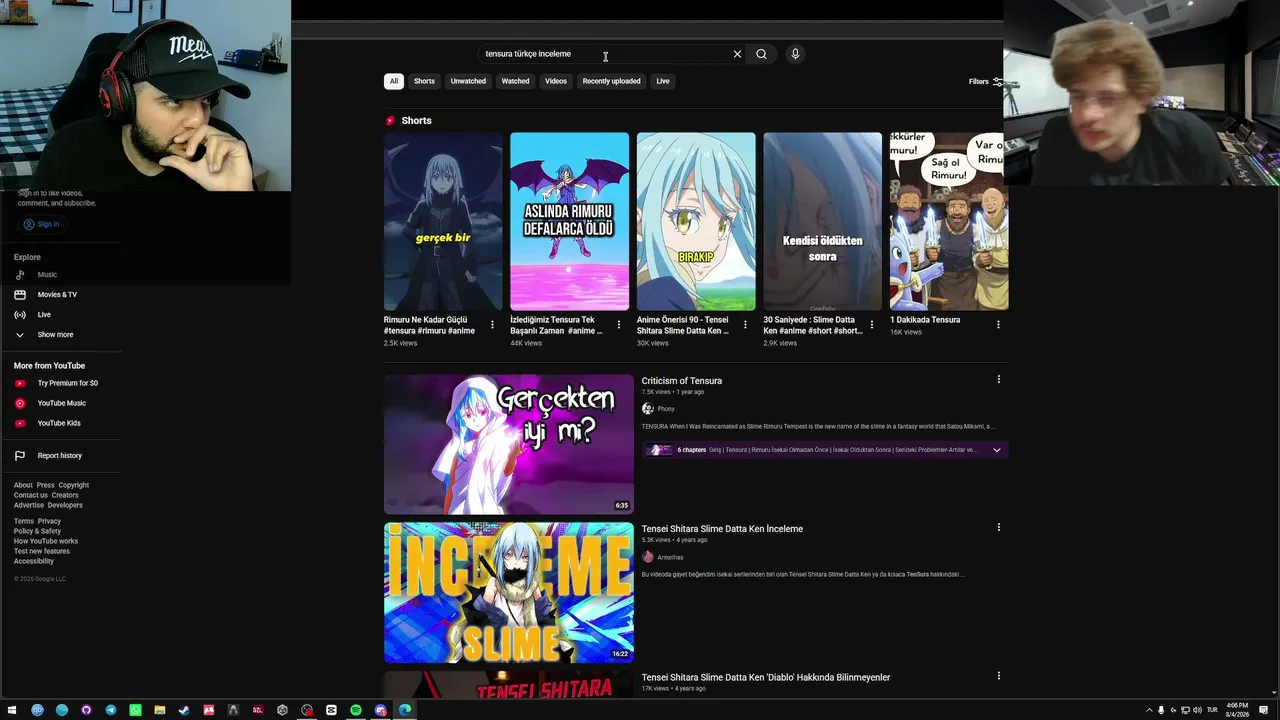Open the 'How YouTube works' footer link
Screen dimensions: 1280x720
click(46, 541)
